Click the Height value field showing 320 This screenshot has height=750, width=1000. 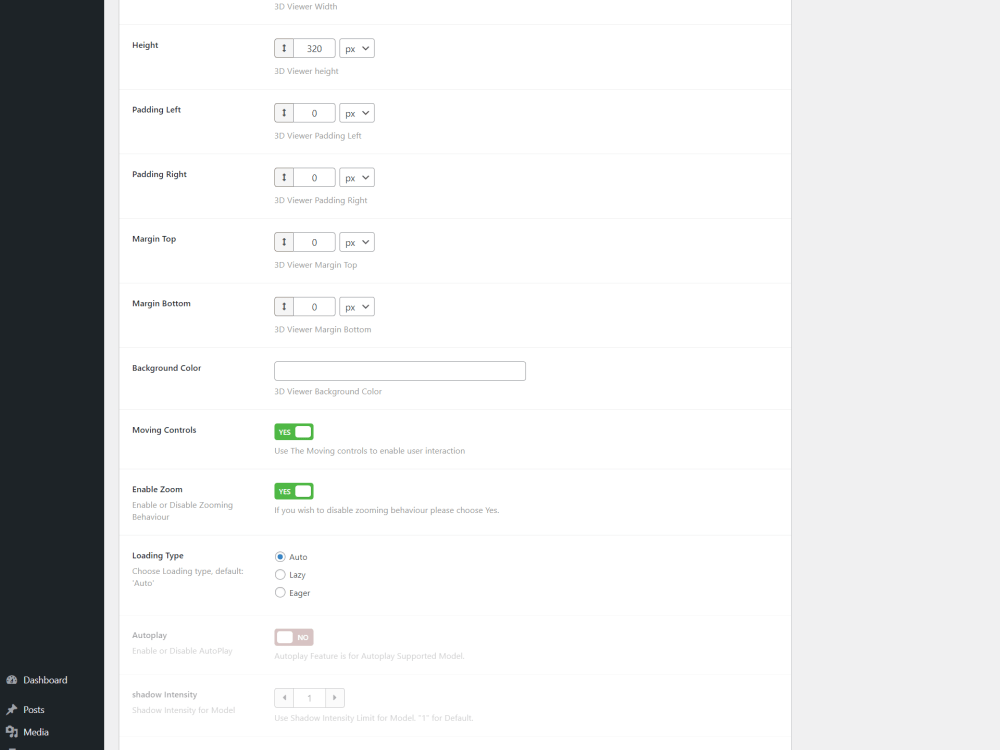315,47
